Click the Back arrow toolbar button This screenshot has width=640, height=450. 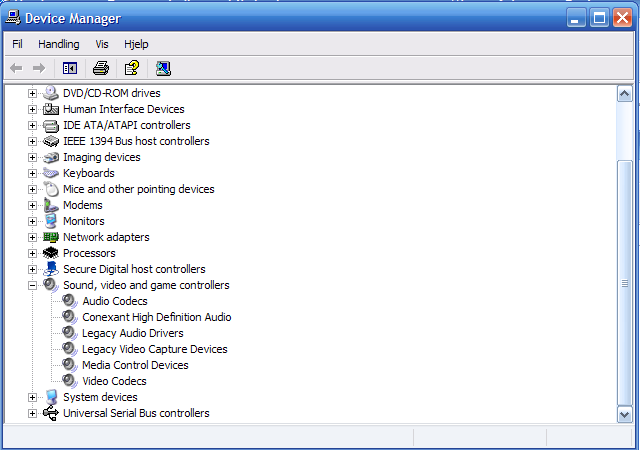(x=16, y=68)
